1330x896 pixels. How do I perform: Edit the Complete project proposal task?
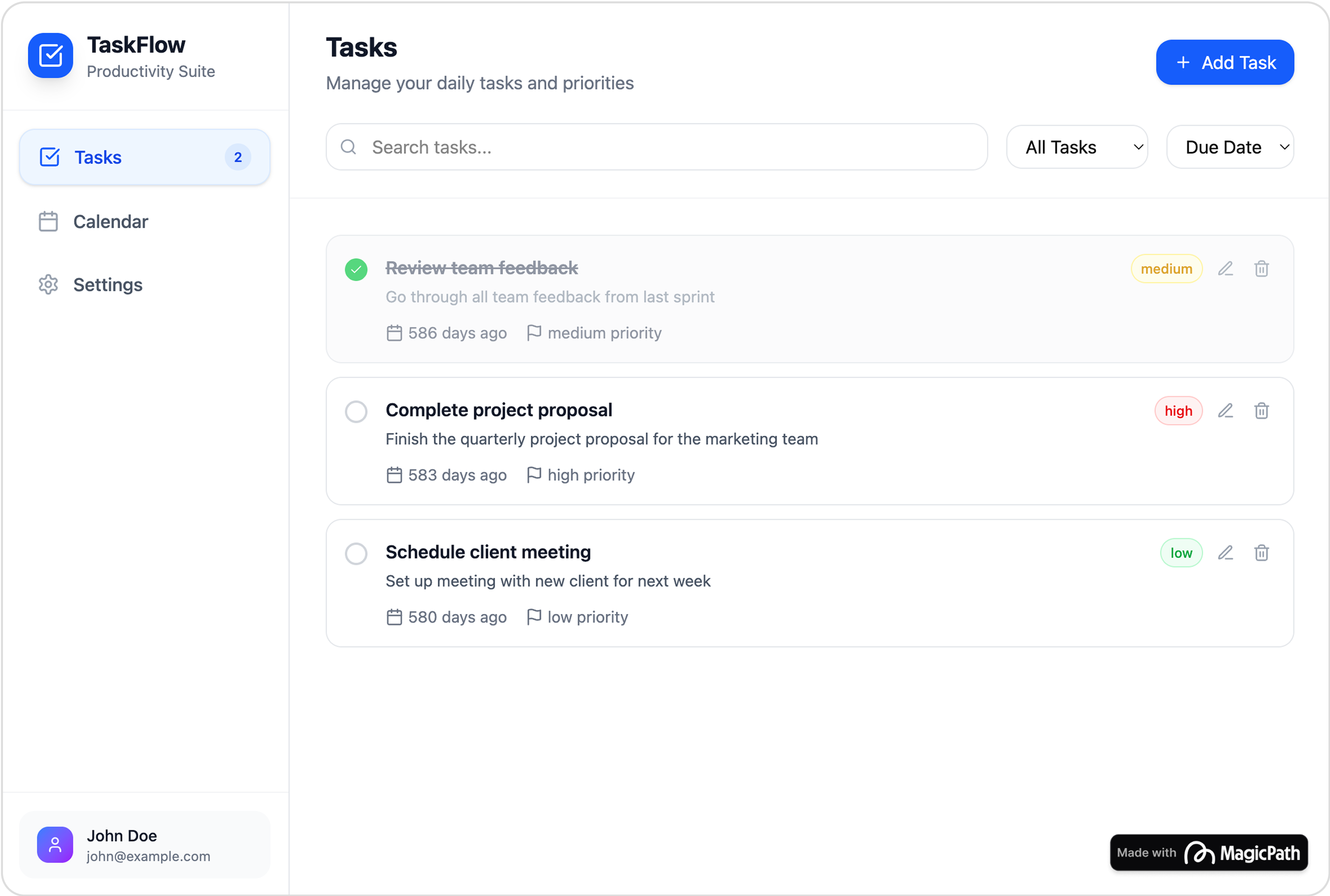(1225, 411)
